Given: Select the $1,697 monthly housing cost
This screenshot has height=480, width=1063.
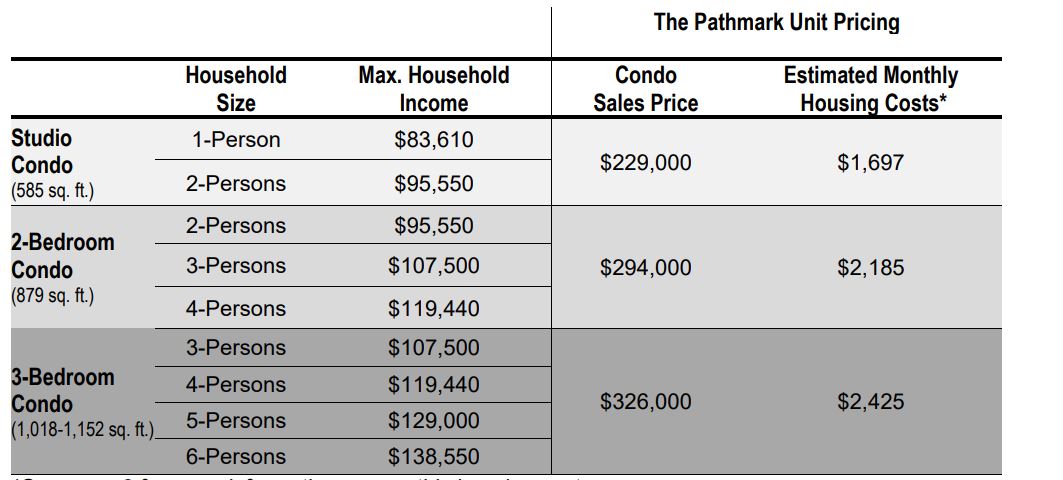Looking at the screenshot, I should coord(870,162).
